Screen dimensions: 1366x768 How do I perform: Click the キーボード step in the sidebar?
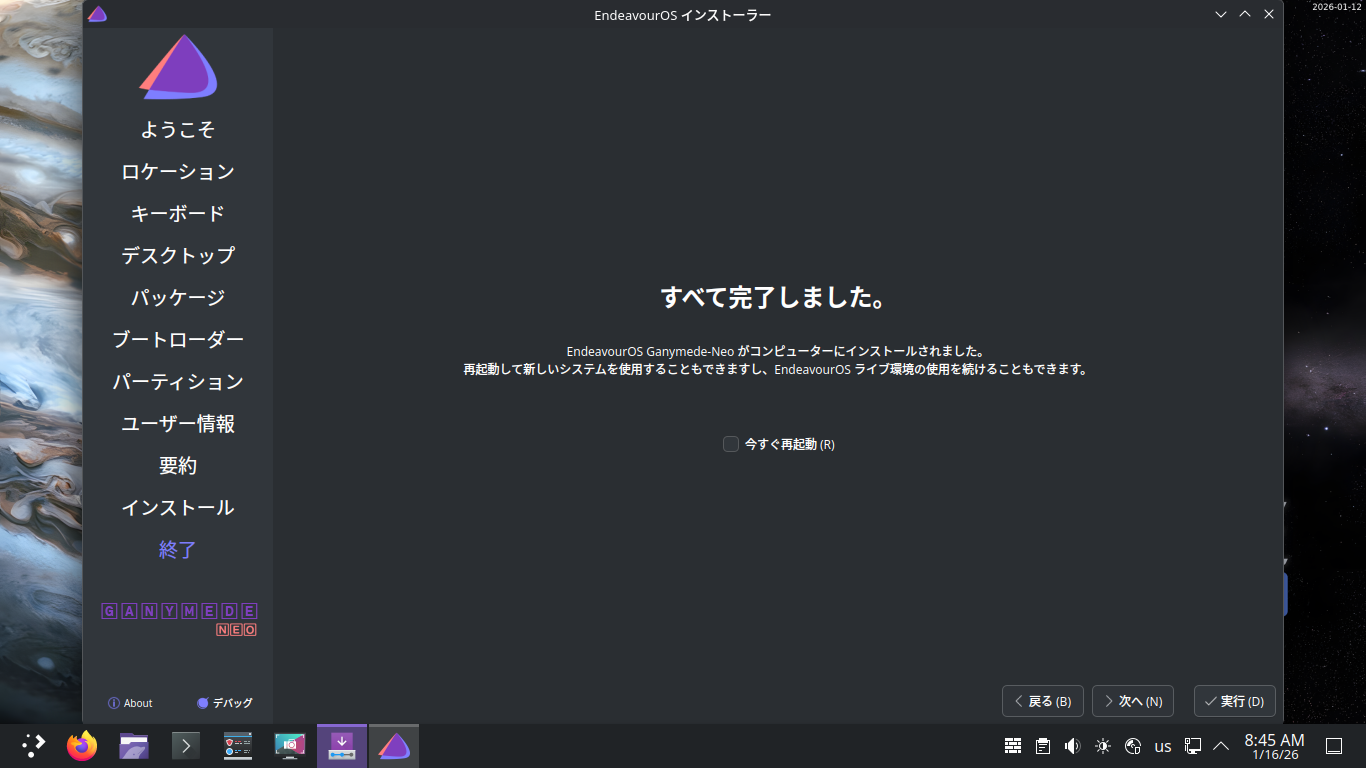[178, 214]
